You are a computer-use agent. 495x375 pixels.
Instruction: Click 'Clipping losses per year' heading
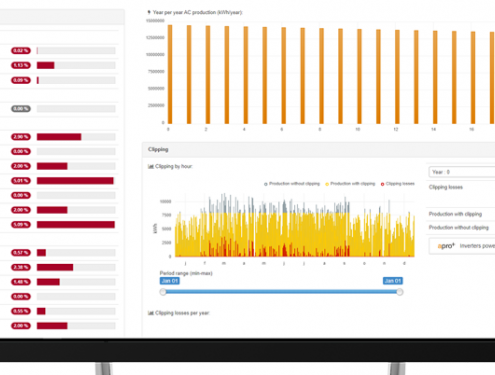pos(182,313)
